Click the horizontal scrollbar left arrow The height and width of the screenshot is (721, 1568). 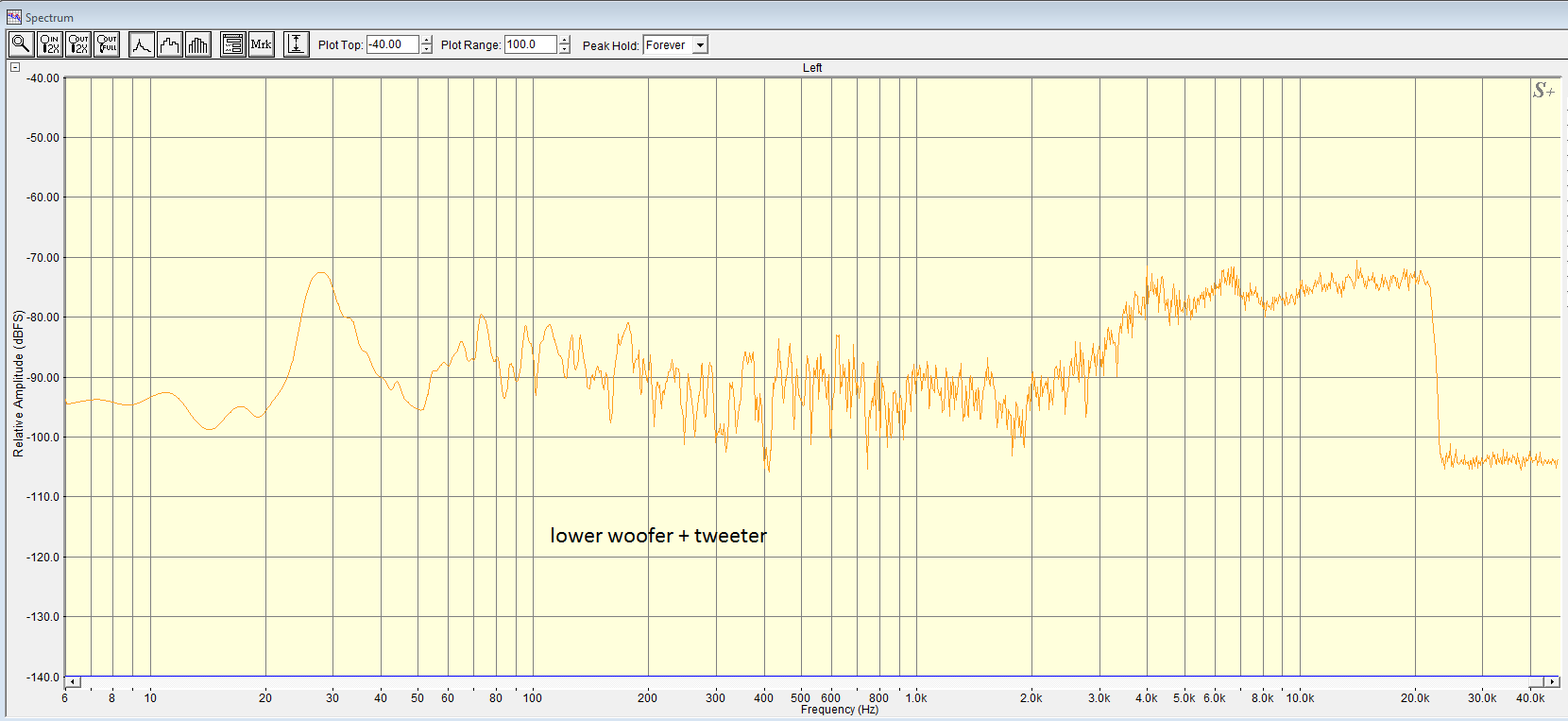[73, 682]
